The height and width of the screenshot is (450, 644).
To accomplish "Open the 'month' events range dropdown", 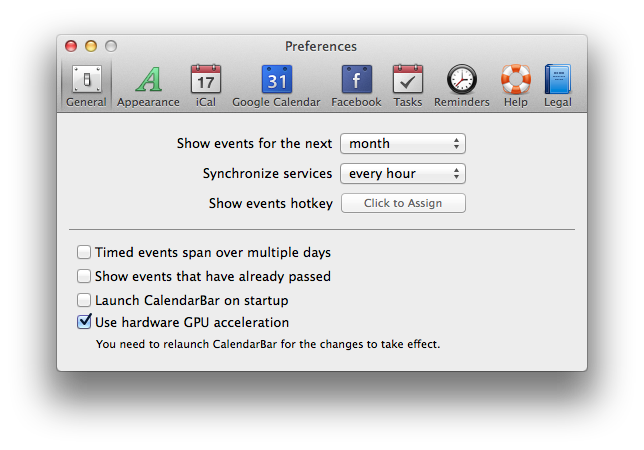I will (x=403, y=144).
